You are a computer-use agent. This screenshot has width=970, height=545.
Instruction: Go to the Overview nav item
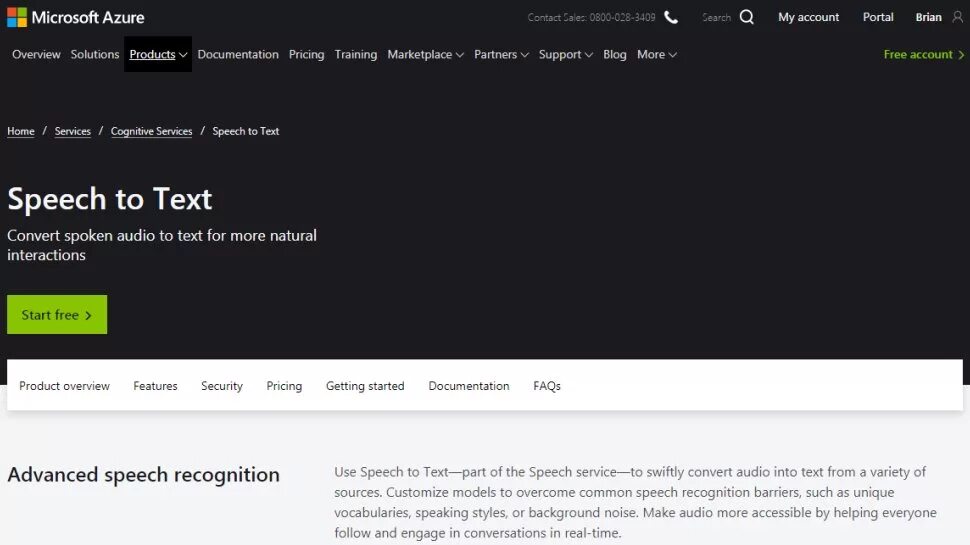click(36, 54)
